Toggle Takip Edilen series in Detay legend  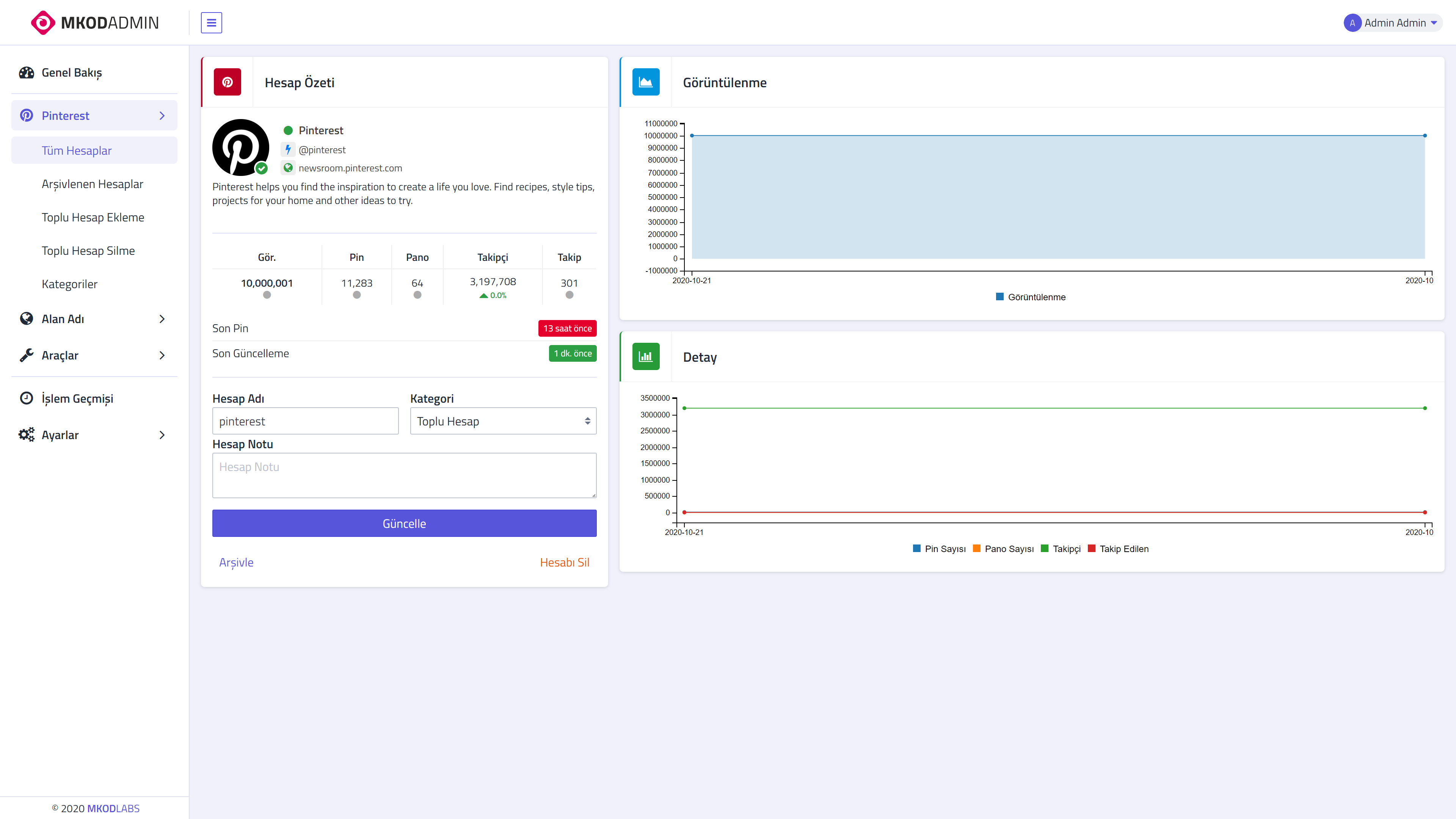[x=1118, y=549]
